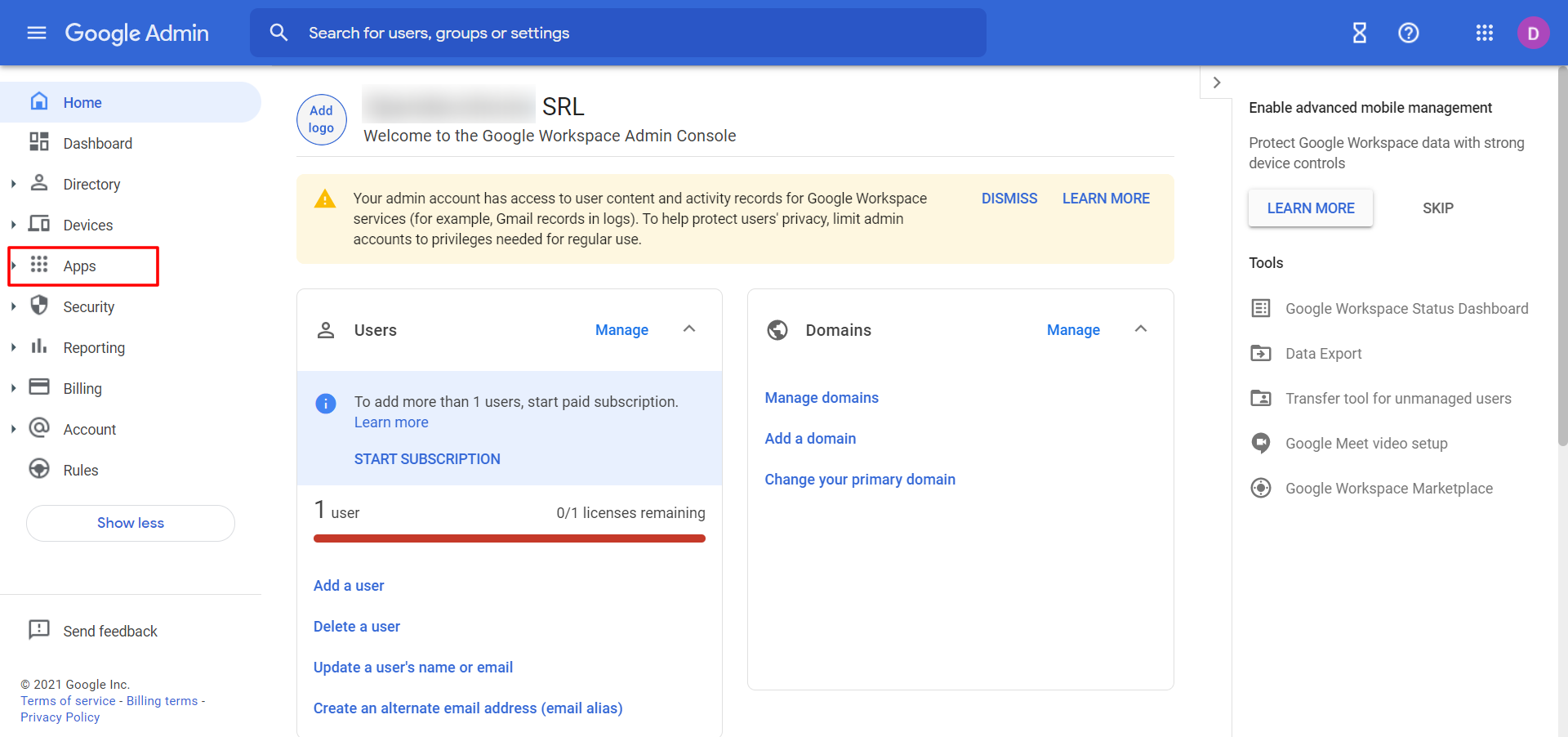Click the START SUBSCRIPTION link
1568x737 pixels.
pos(426,459)
